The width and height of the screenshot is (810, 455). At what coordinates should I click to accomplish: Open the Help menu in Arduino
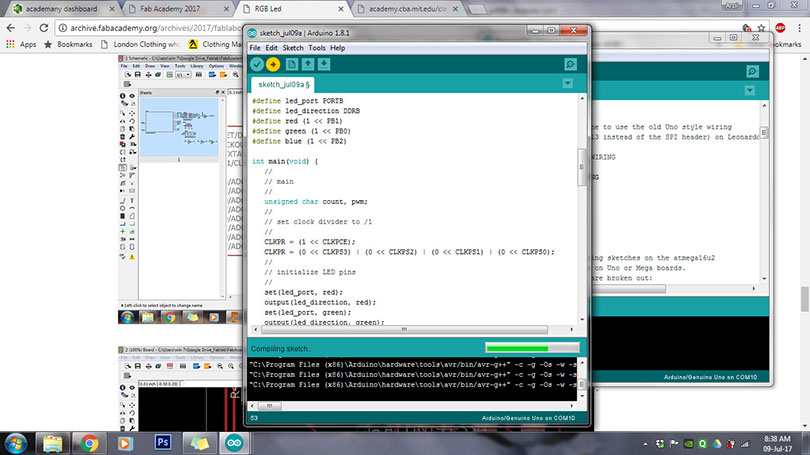click(x=337, y=48)
